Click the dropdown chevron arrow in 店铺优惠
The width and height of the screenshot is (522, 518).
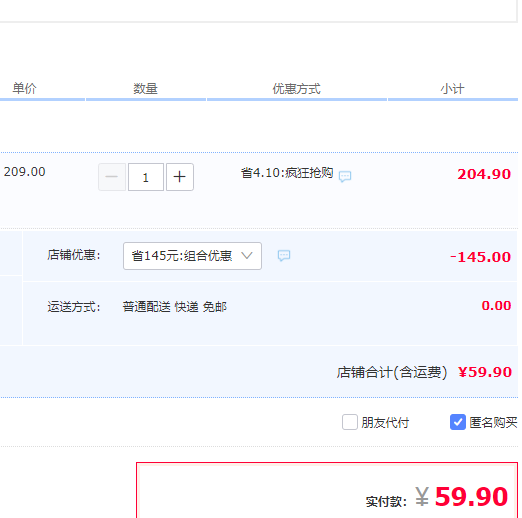247,256
